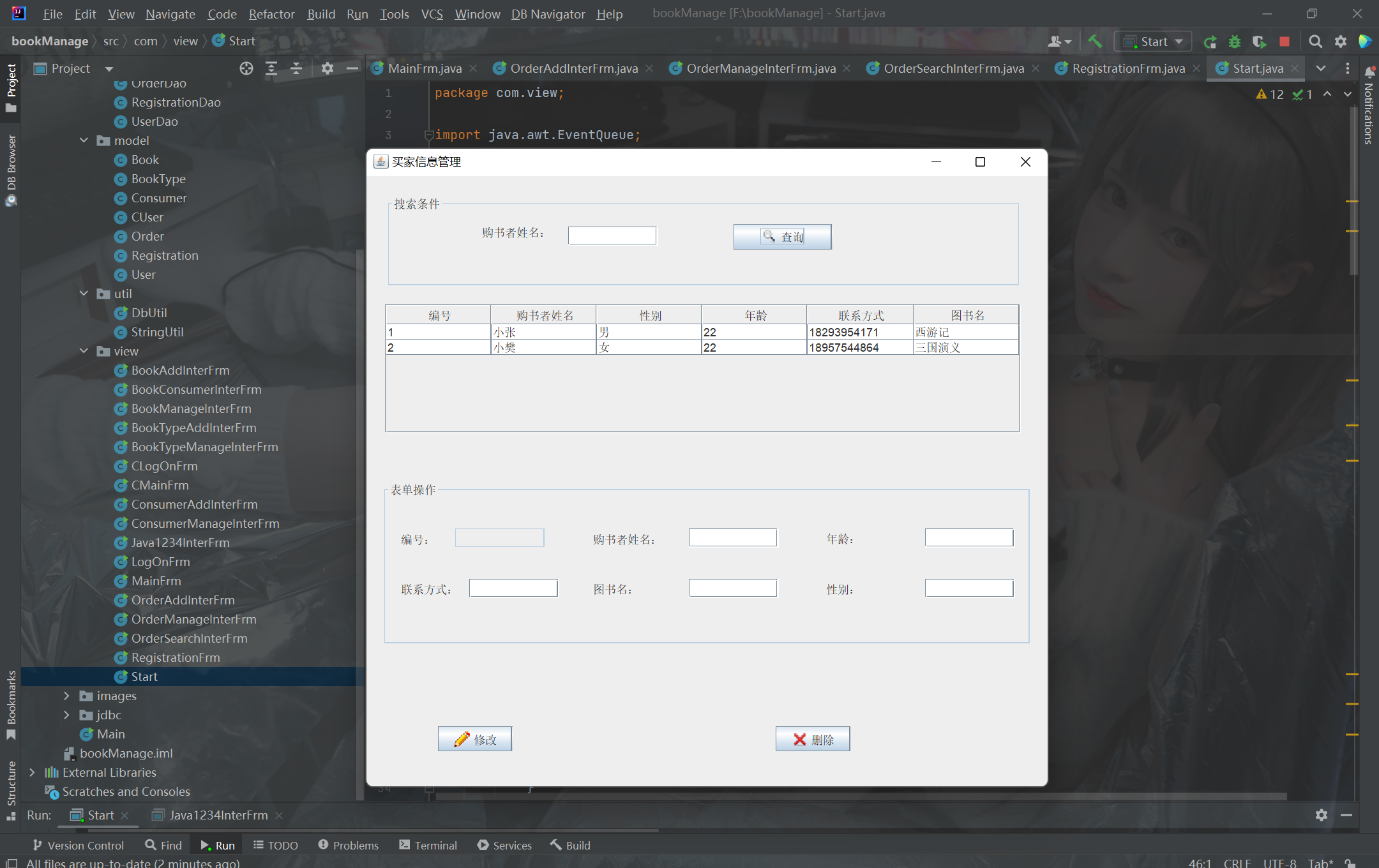Hide the Run tool window
The width and height of the screenshot is (1379, 868).
(1346, 815)
